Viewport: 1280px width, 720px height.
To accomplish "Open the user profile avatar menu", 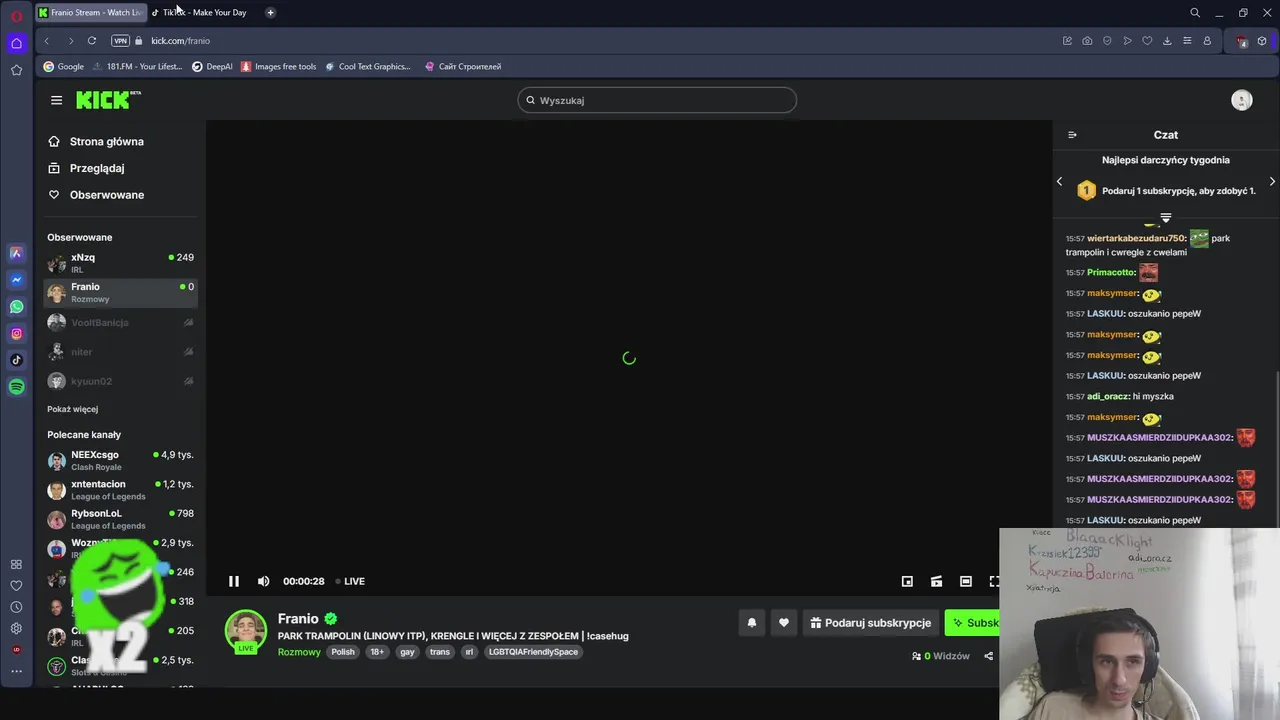I will (1242, 100).
